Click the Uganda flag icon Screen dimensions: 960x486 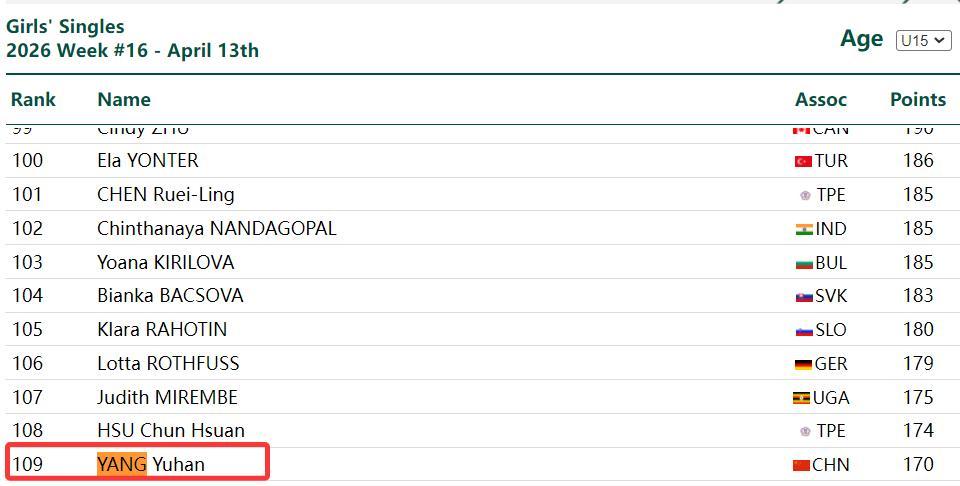(x=801, y=398)
